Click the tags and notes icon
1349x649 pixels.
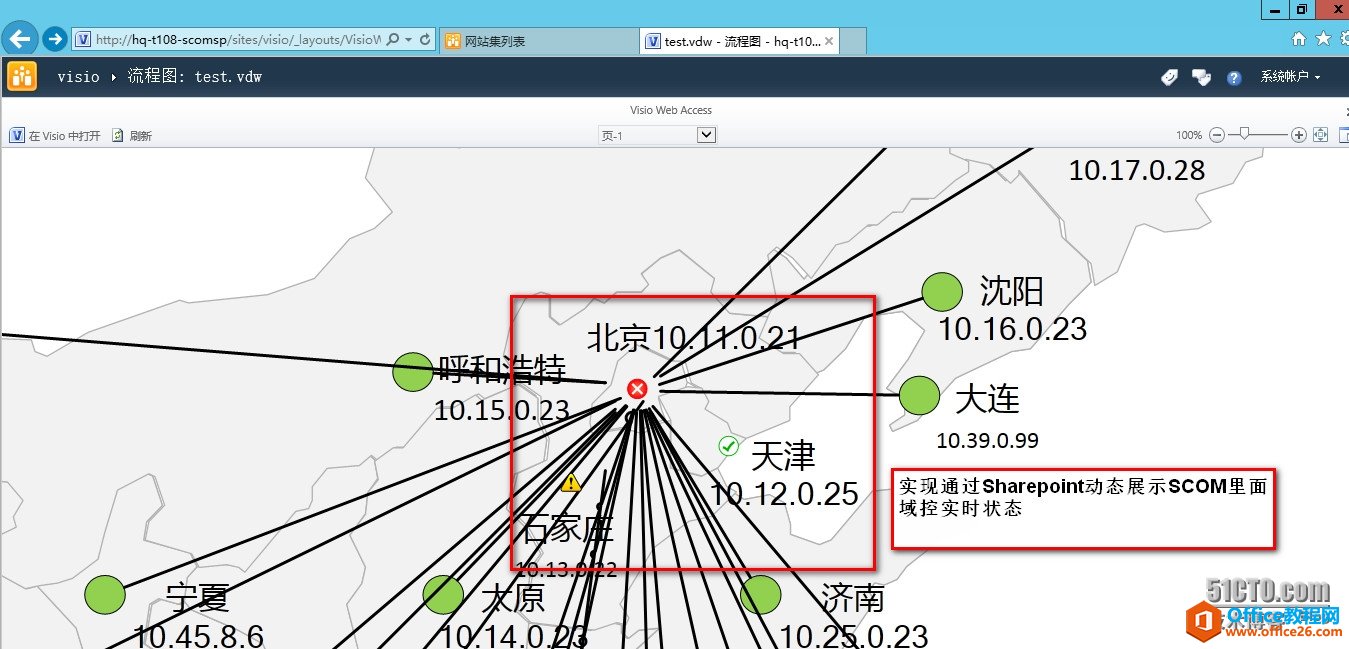(1169, 77)
